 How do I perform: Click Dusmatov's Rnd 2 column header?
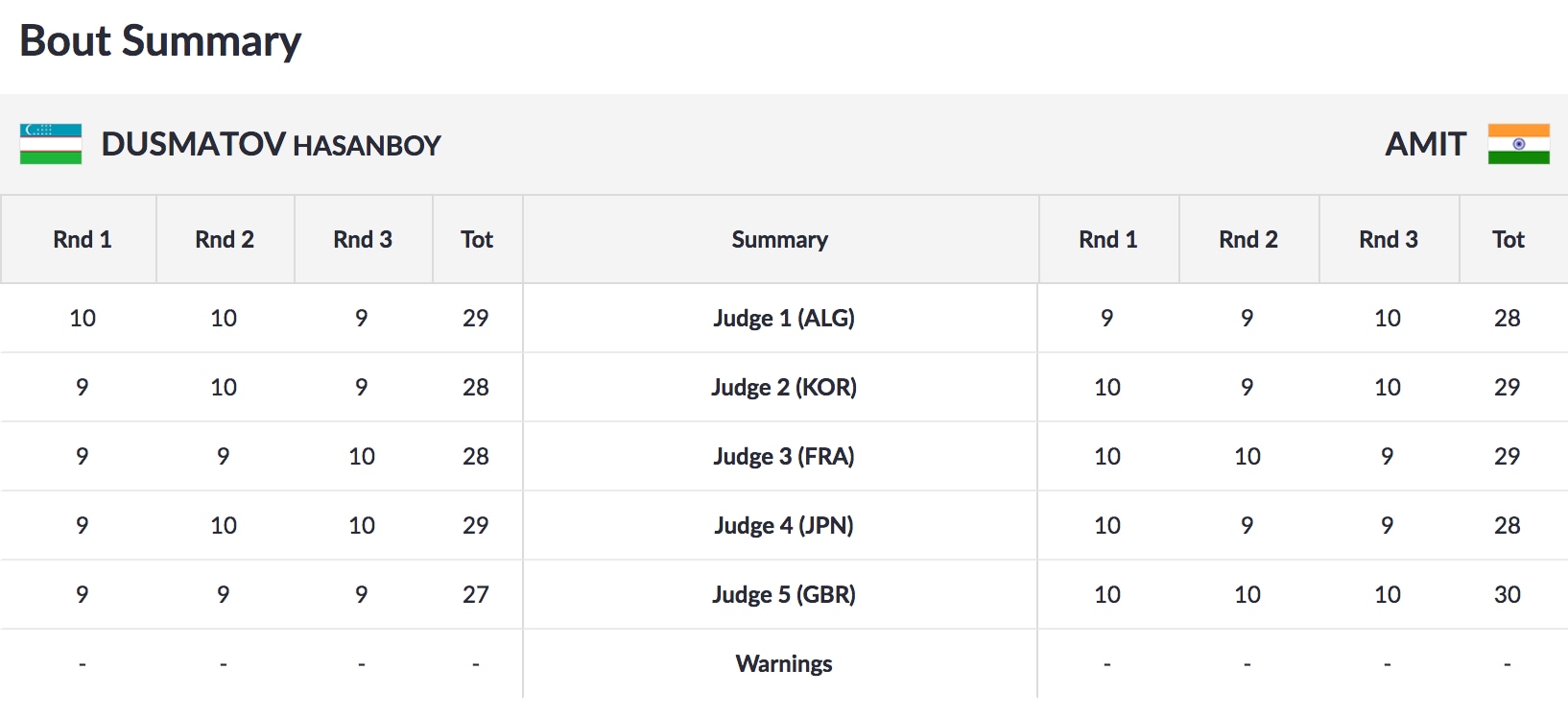[x=225, y=240]
